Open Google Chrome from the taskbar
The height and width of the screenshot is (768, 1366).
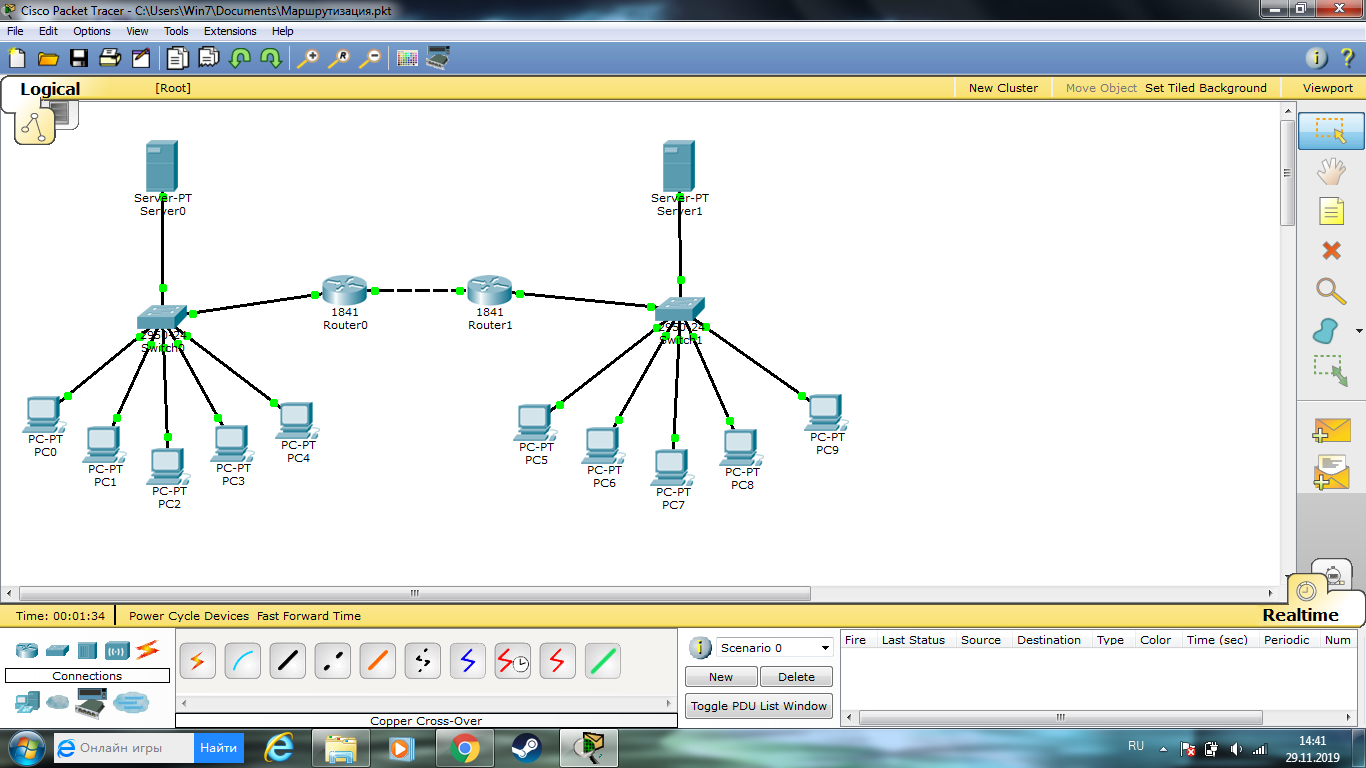tap(464, 747)
